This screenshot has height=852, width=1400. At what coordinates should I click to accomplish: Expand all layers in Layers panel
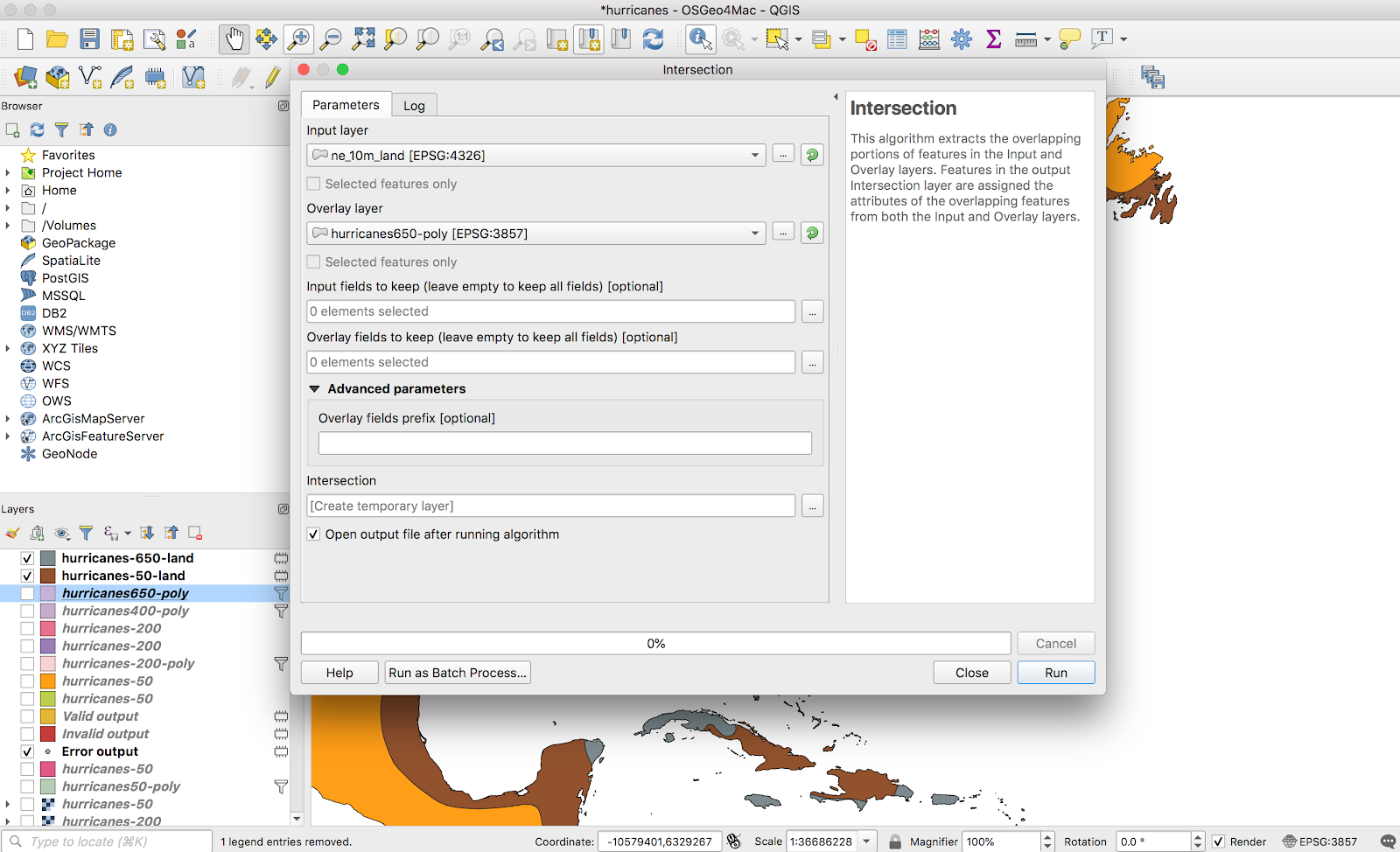[x=147, y=533]
